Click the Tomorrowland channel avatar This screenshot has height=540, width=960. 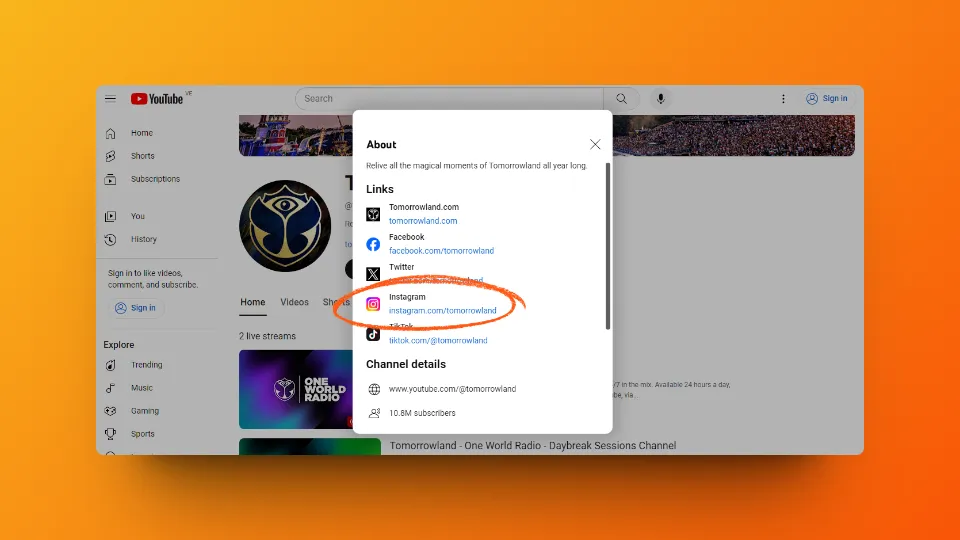(285, 226)
